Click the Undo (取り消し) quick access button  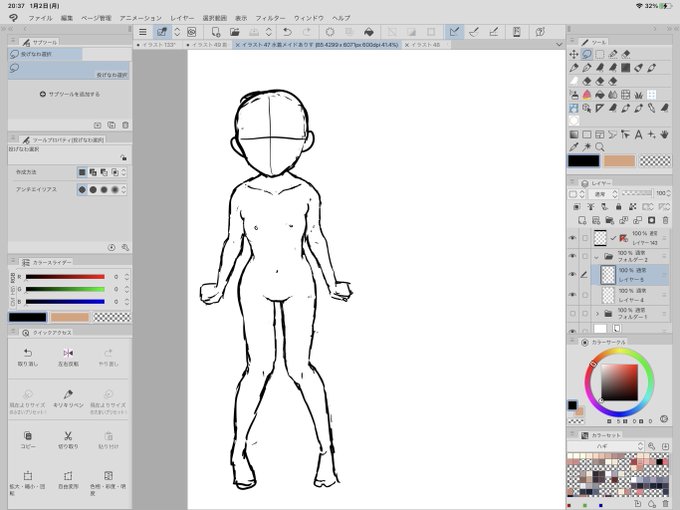pos(27,356)
